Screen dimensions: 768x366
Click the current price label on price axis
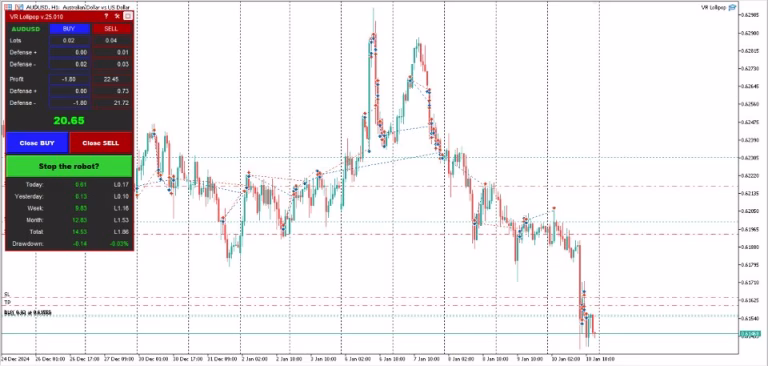(x=750, y=334)
